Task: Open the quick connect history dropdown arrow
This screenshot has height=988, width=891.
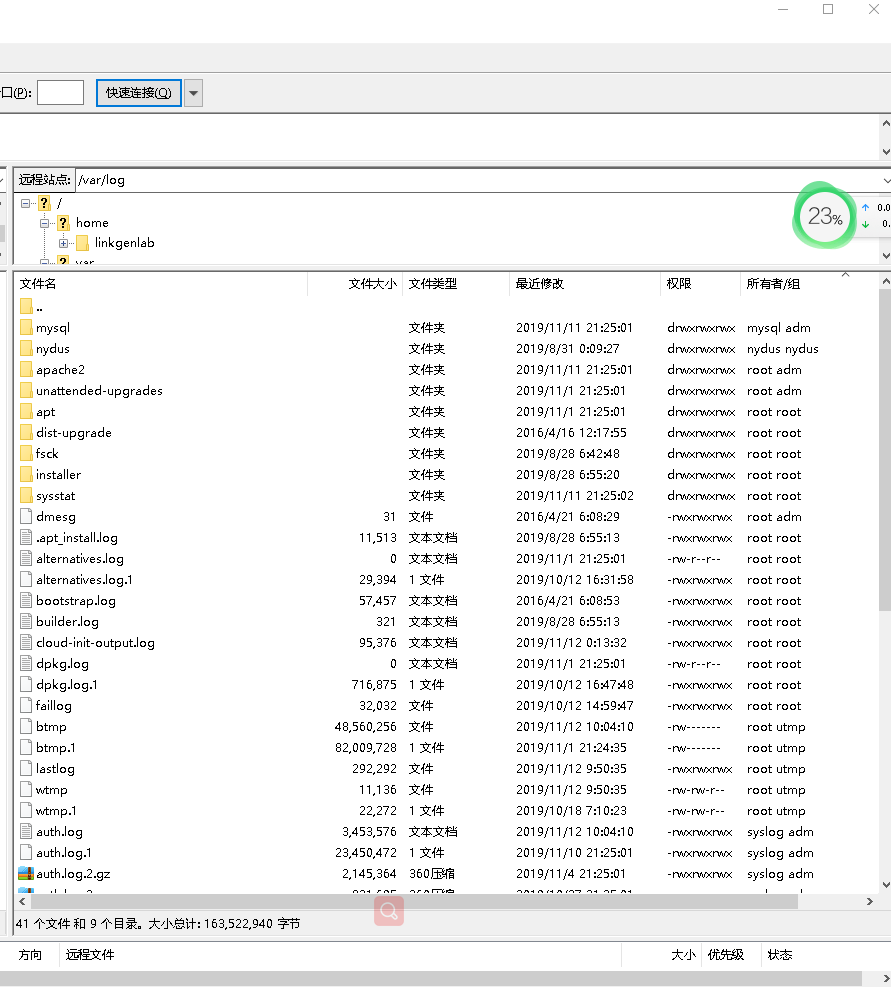Action: pyautogui.click(x=193, y=93)
